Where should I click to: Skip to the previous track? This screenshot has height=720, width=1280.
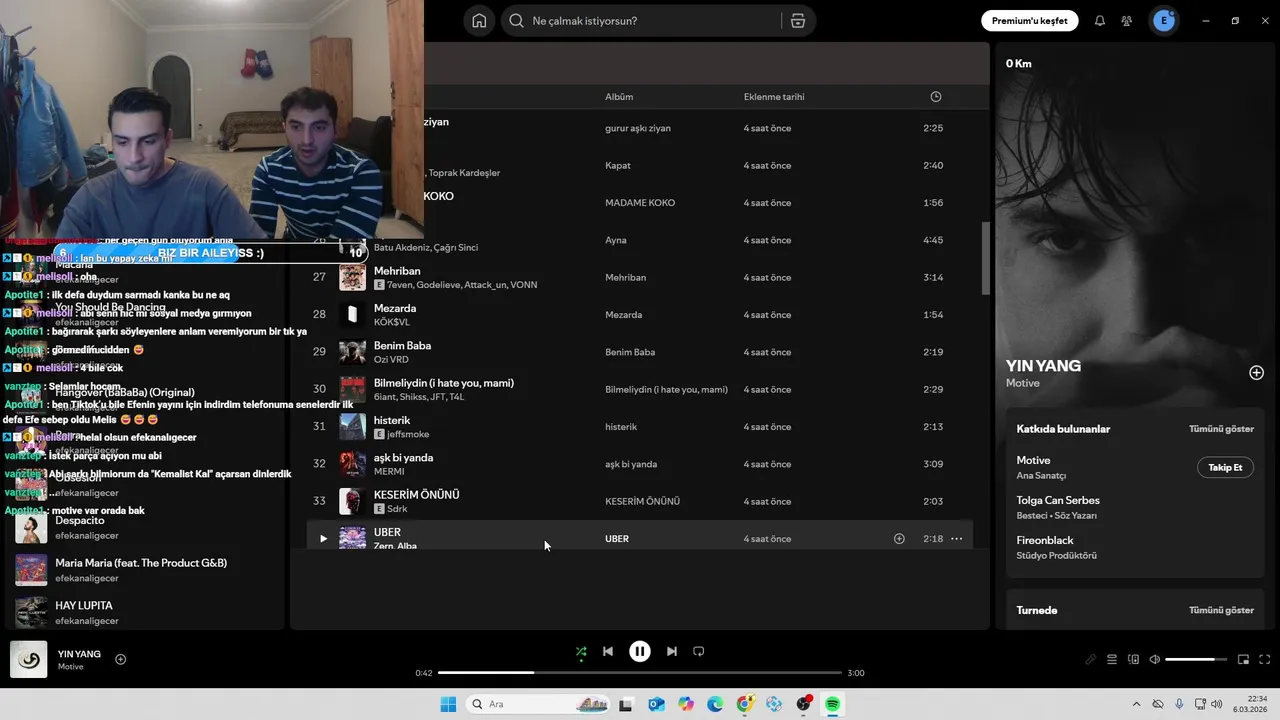608,651
